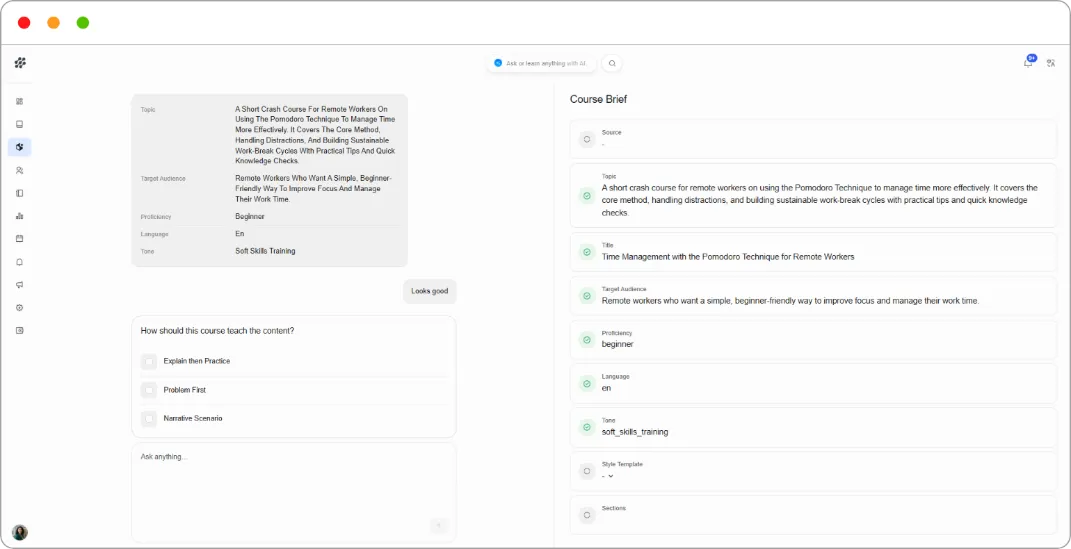Select the highlighted course builder sidebar item
This screenshot has width=1071, height=549.
(x=19, y=147)
